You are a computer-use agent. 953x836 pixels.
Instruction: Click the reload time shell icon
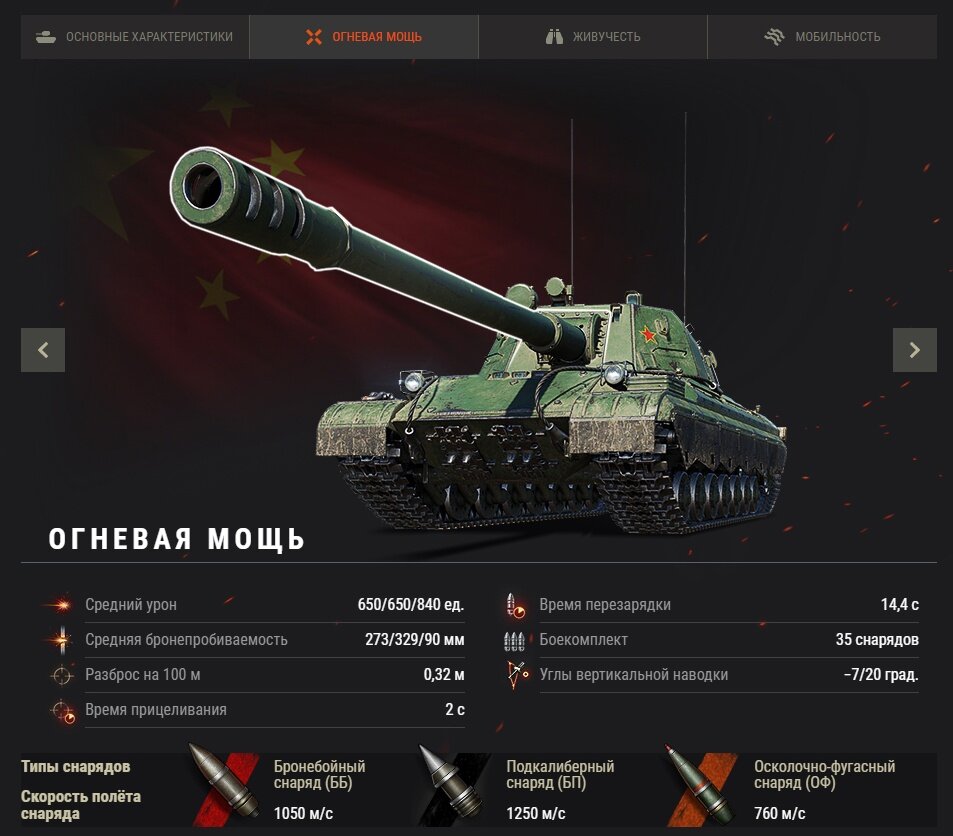pyautogui.click(x=515, y=606)
